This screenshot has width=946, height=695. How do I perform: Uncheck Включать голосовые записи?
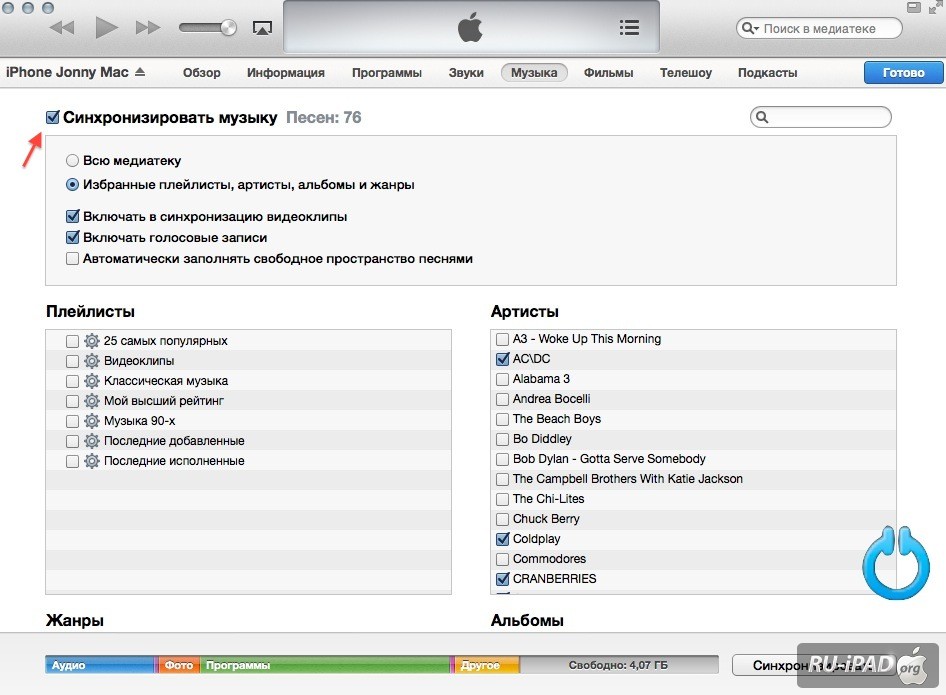pos(72,237)
